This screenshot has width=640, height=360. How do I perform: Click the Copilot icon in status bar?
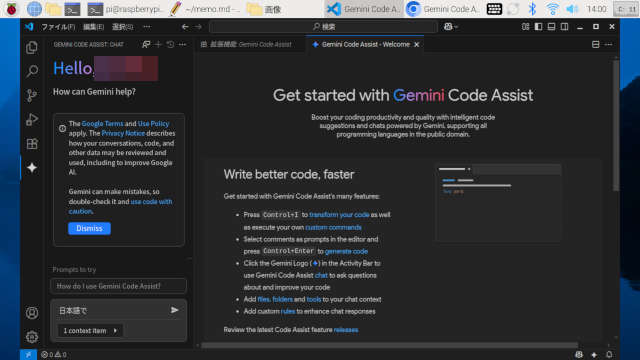point(579,354)
